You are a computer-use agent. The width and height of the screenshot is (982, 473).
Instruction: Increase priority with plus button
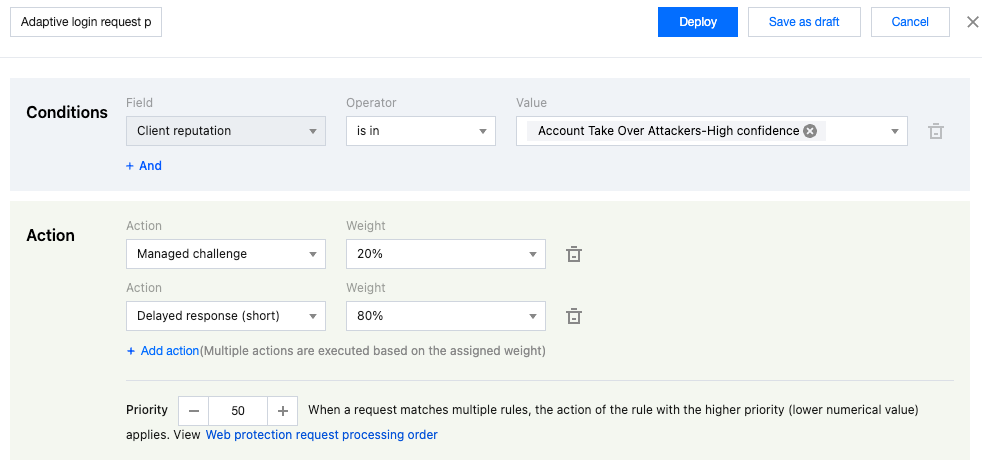(x=283, y=411)
